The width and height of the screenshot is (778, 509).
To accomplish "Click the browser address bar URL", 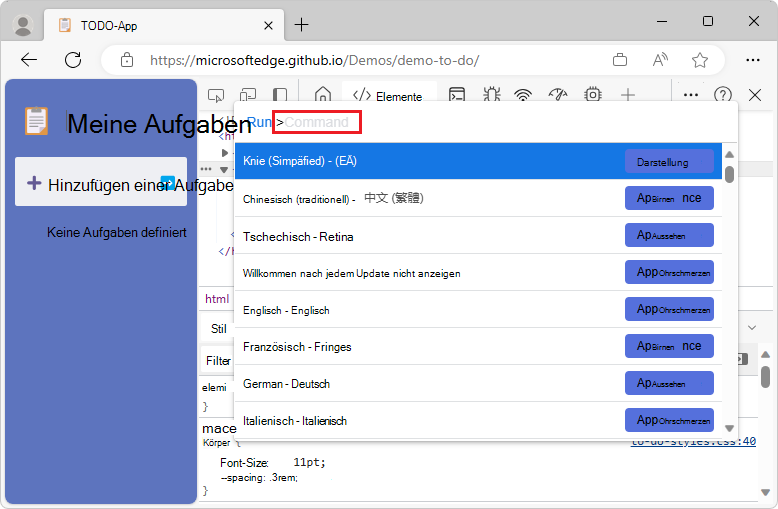I will tap(315, 60).
